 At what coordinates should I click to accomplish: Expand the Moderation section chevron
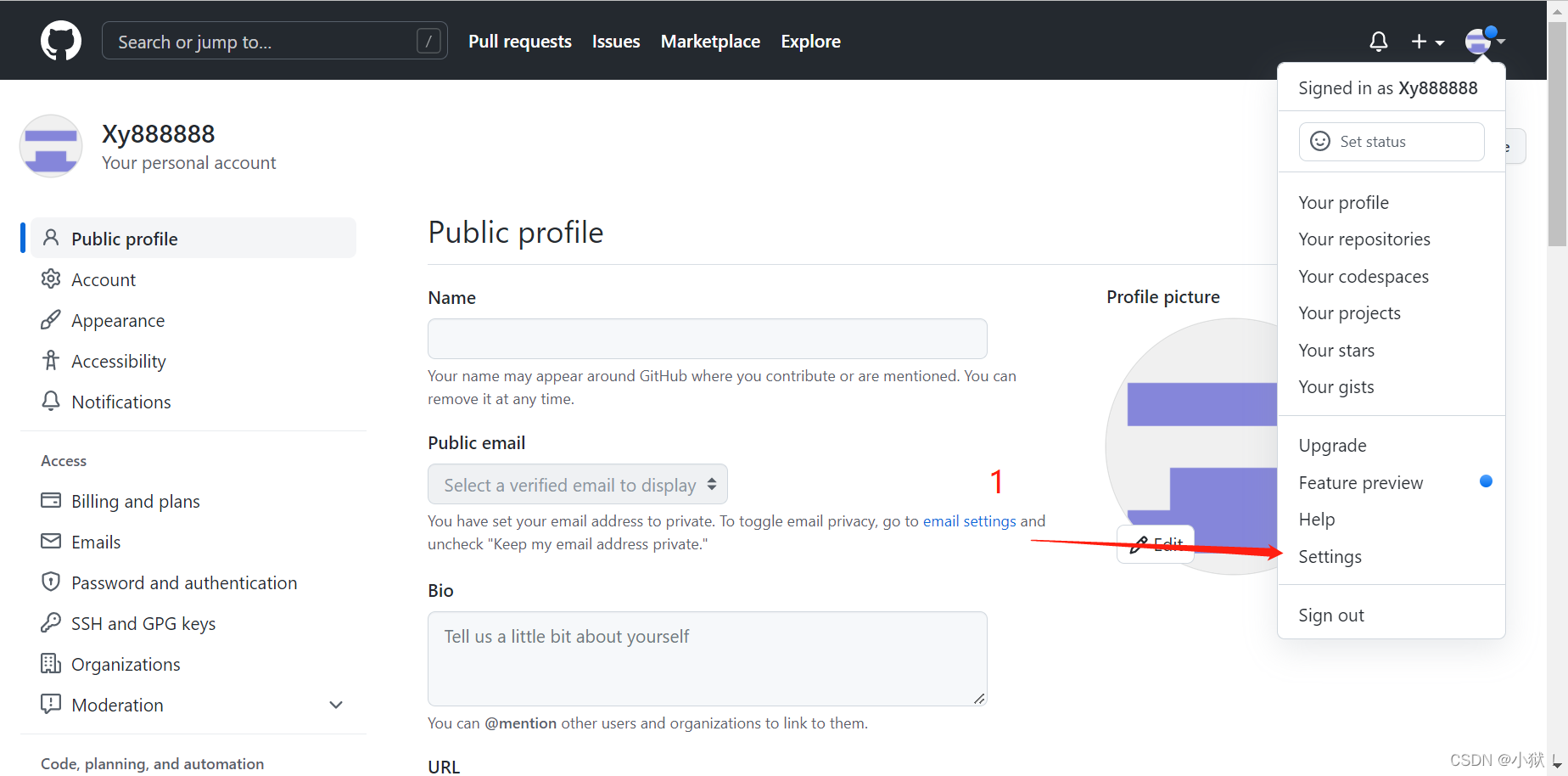[336, 705]
